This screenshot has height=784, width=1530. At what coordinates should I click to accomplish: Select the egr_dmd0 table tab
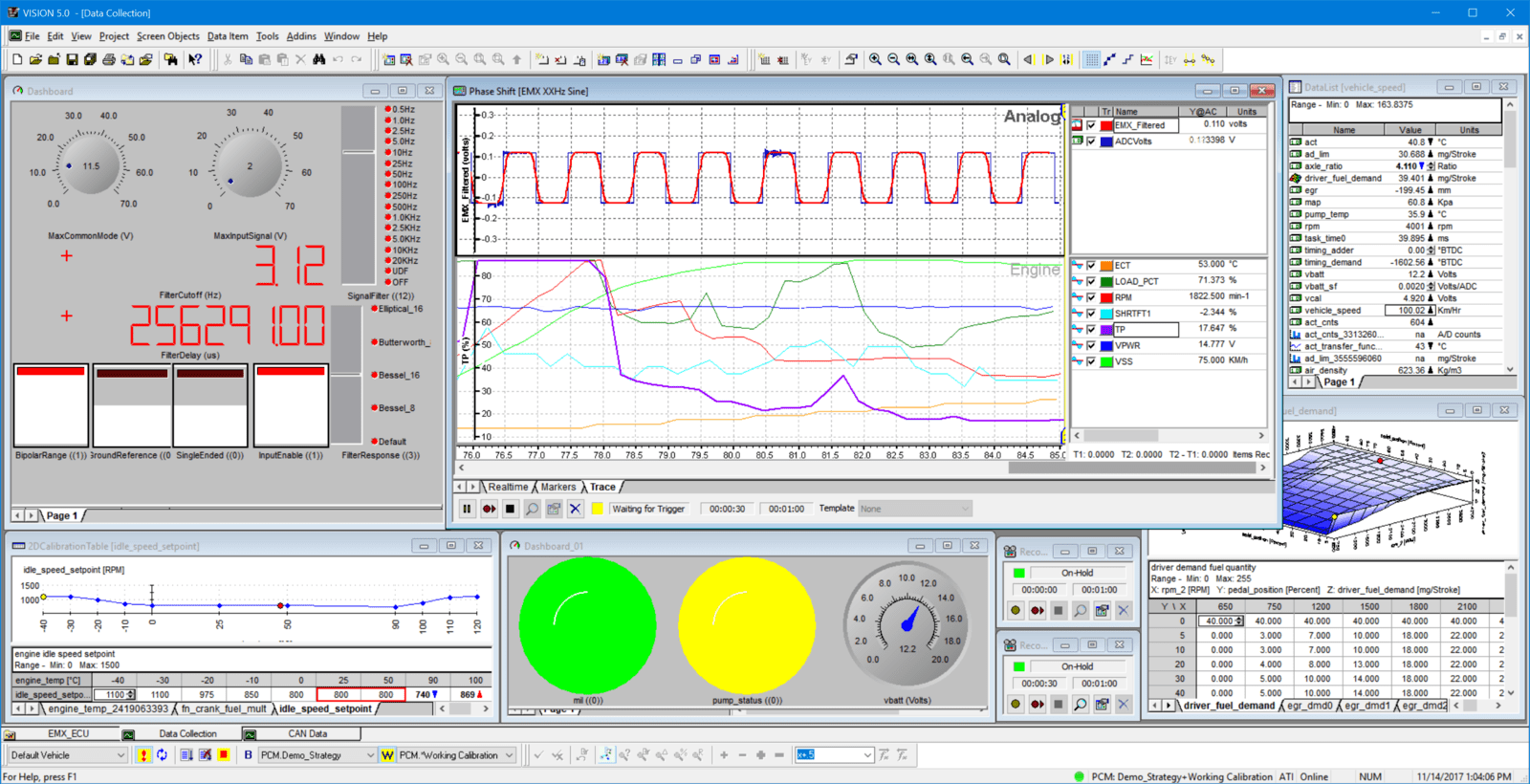coord(1309,706)
